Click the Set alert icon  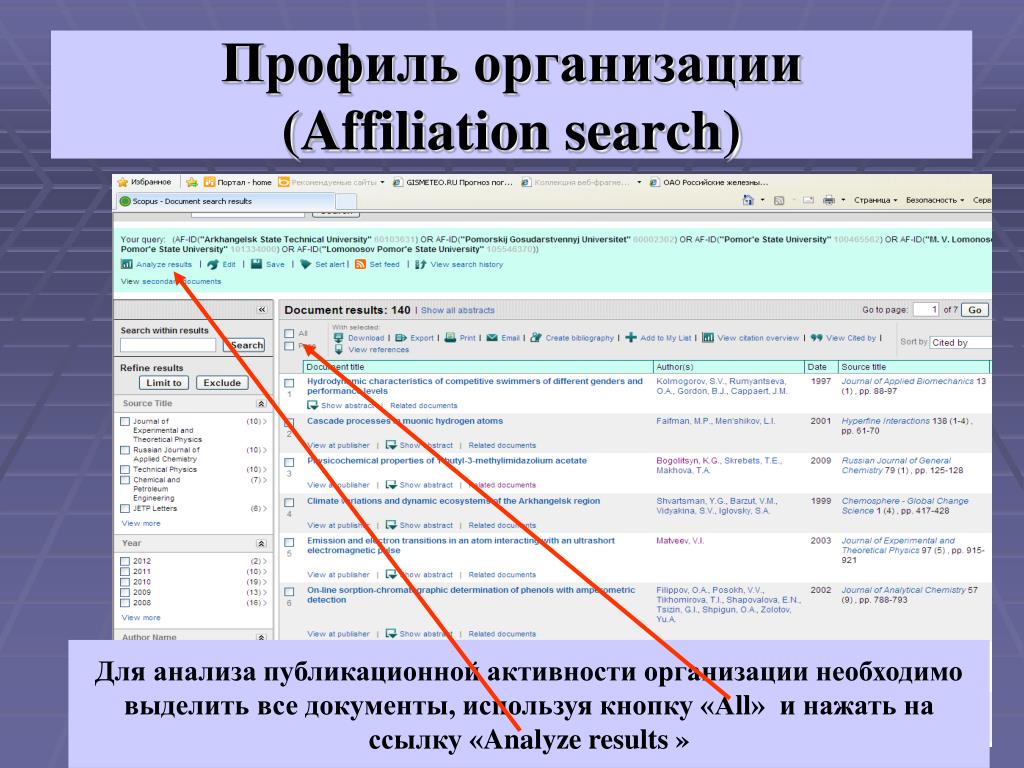(x=305, y=264)
